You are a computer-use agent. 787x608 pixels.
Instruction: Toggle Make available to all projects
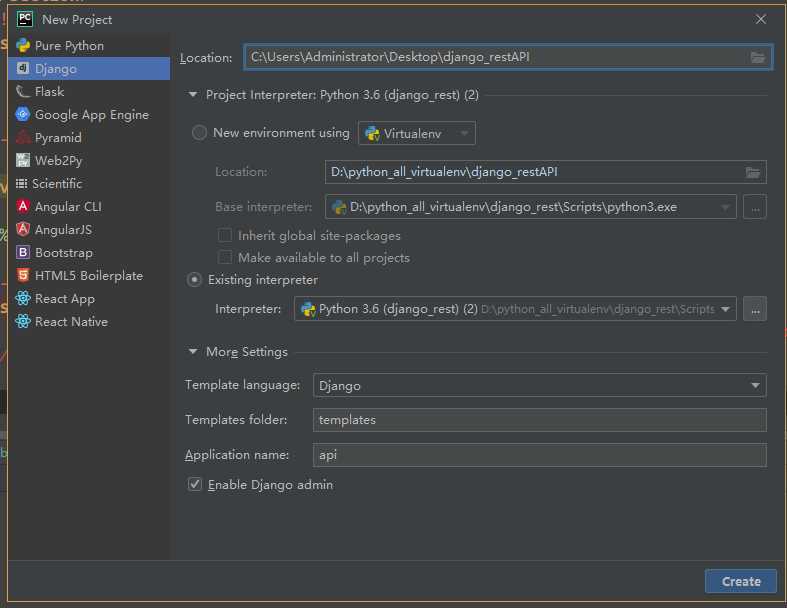pyautogui.click(x=225, y=258)
